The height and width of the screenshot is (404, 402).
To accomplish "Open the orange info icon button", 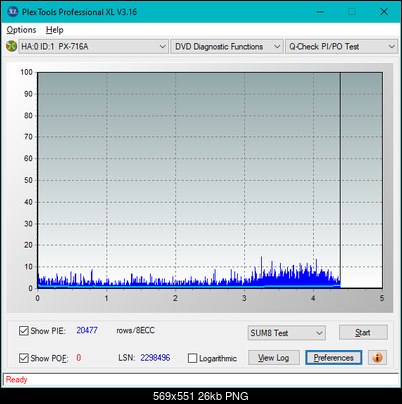I will click(x=377, y=358).
